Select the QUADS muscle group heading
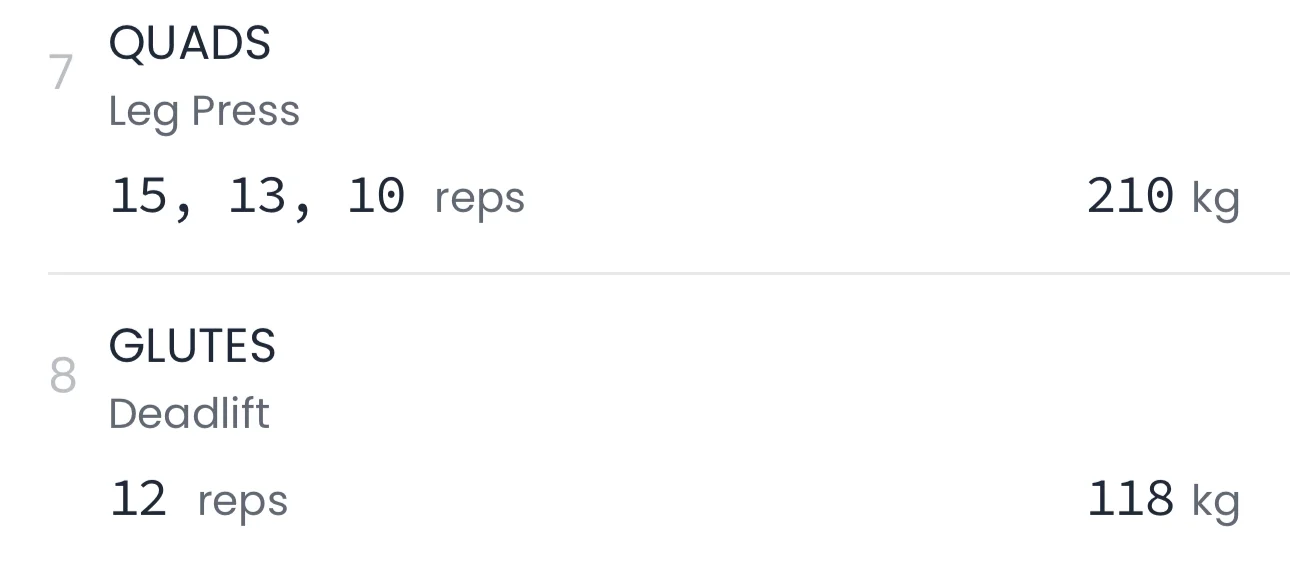This screenshot has width=1290, height=577. click(189, 44)
